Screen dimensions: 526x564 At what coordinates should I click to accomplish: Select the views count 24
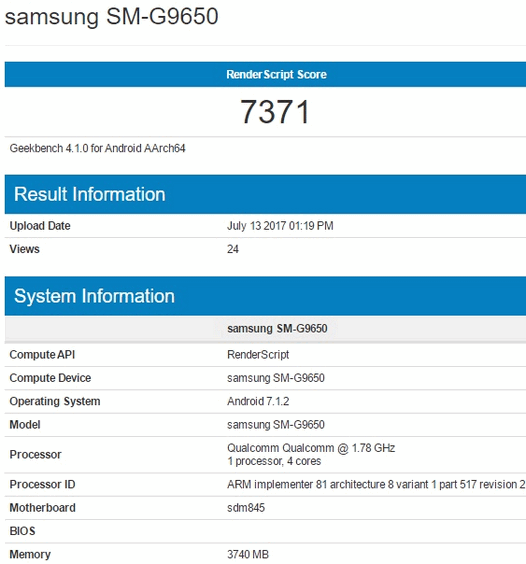[x=233, y=249]
